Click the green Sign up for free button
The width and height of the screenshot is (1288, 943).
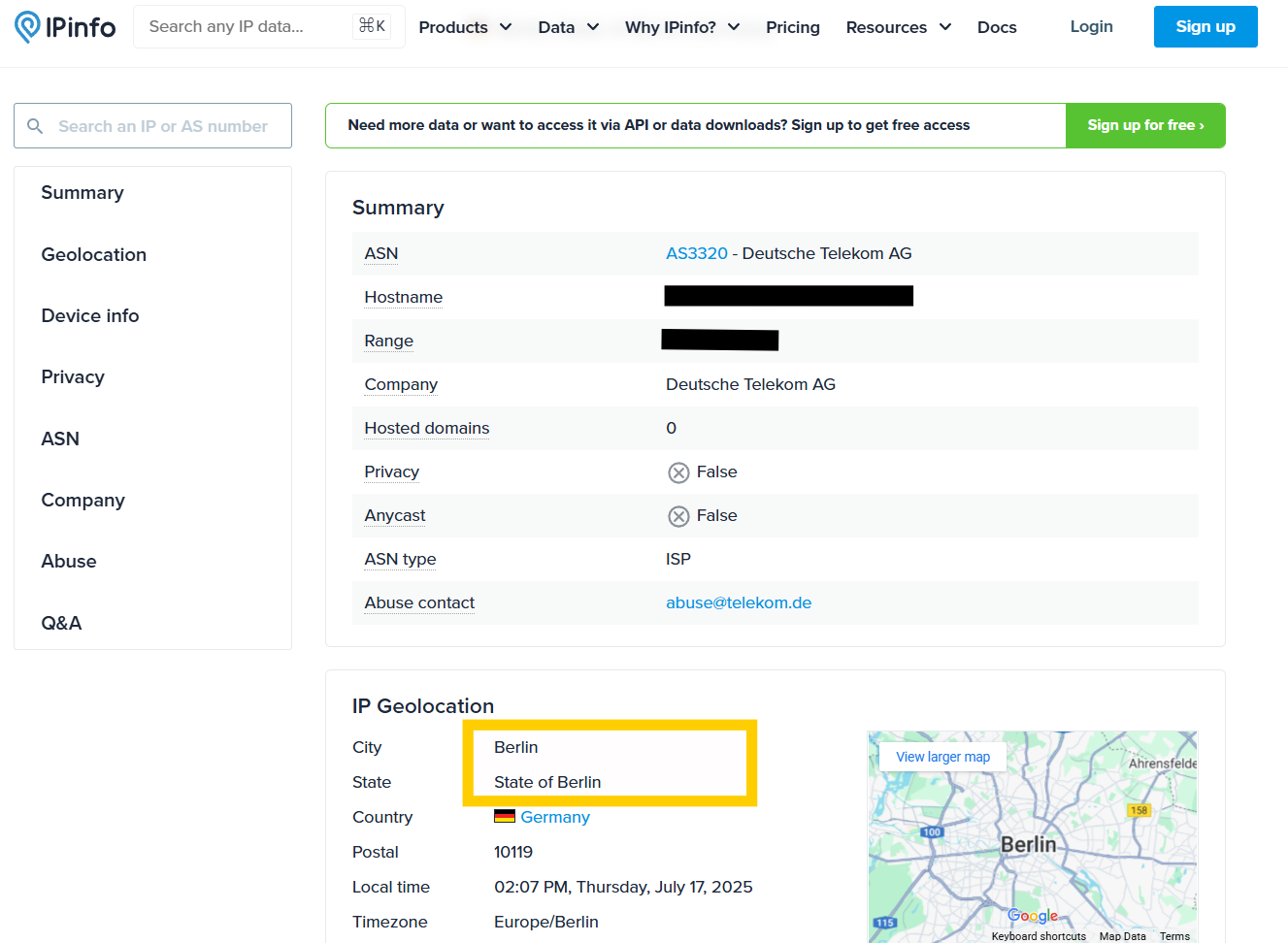(1145, 125)
